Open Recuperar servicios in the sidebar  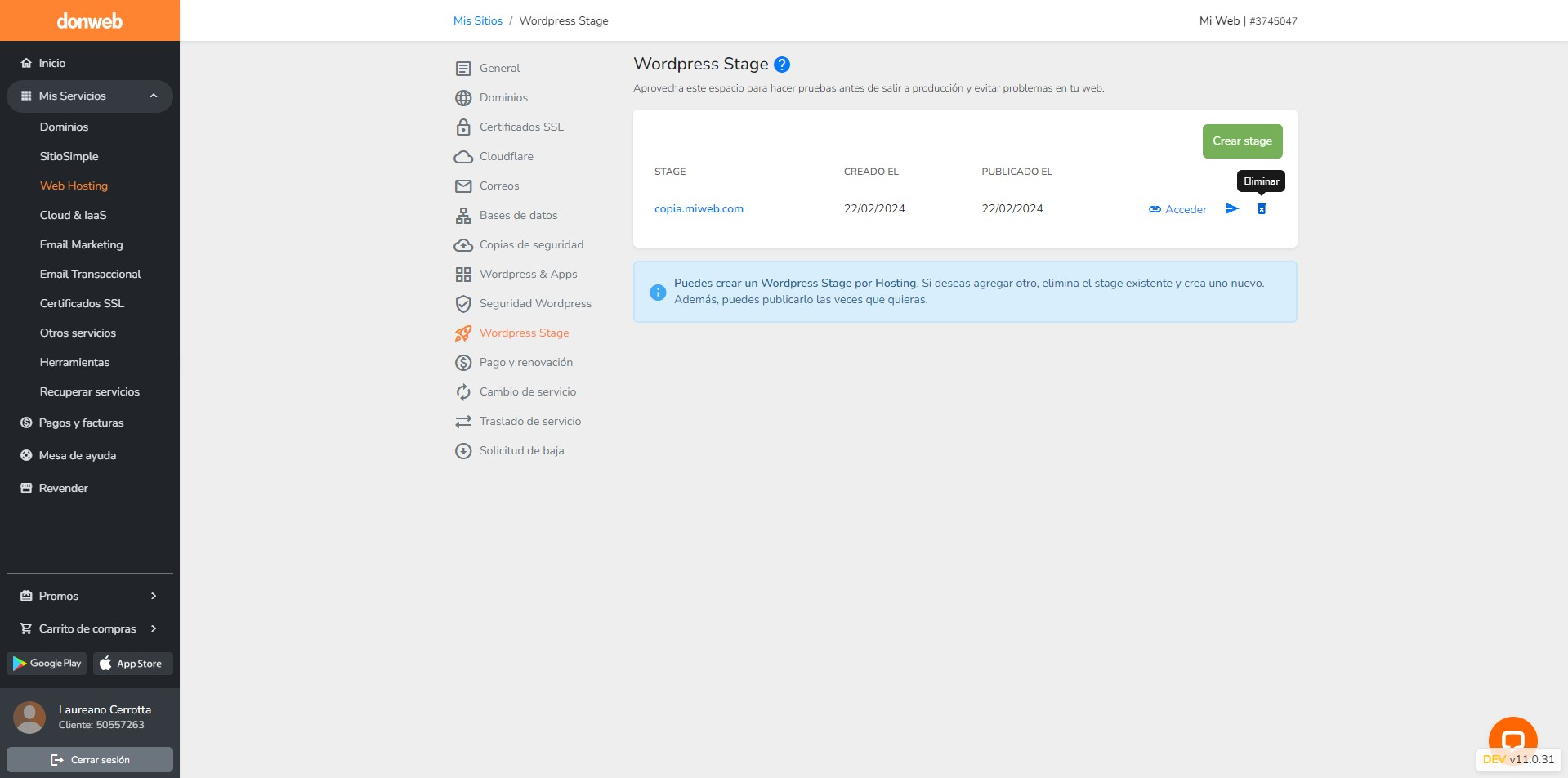[x=90, y=391]
